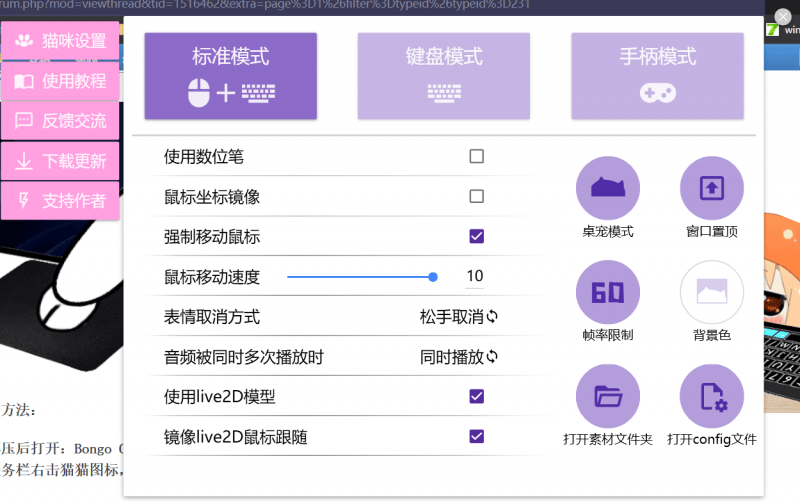Click the 下载更新 download update button
The image size is (800, 504).
[x=61, y=161]
